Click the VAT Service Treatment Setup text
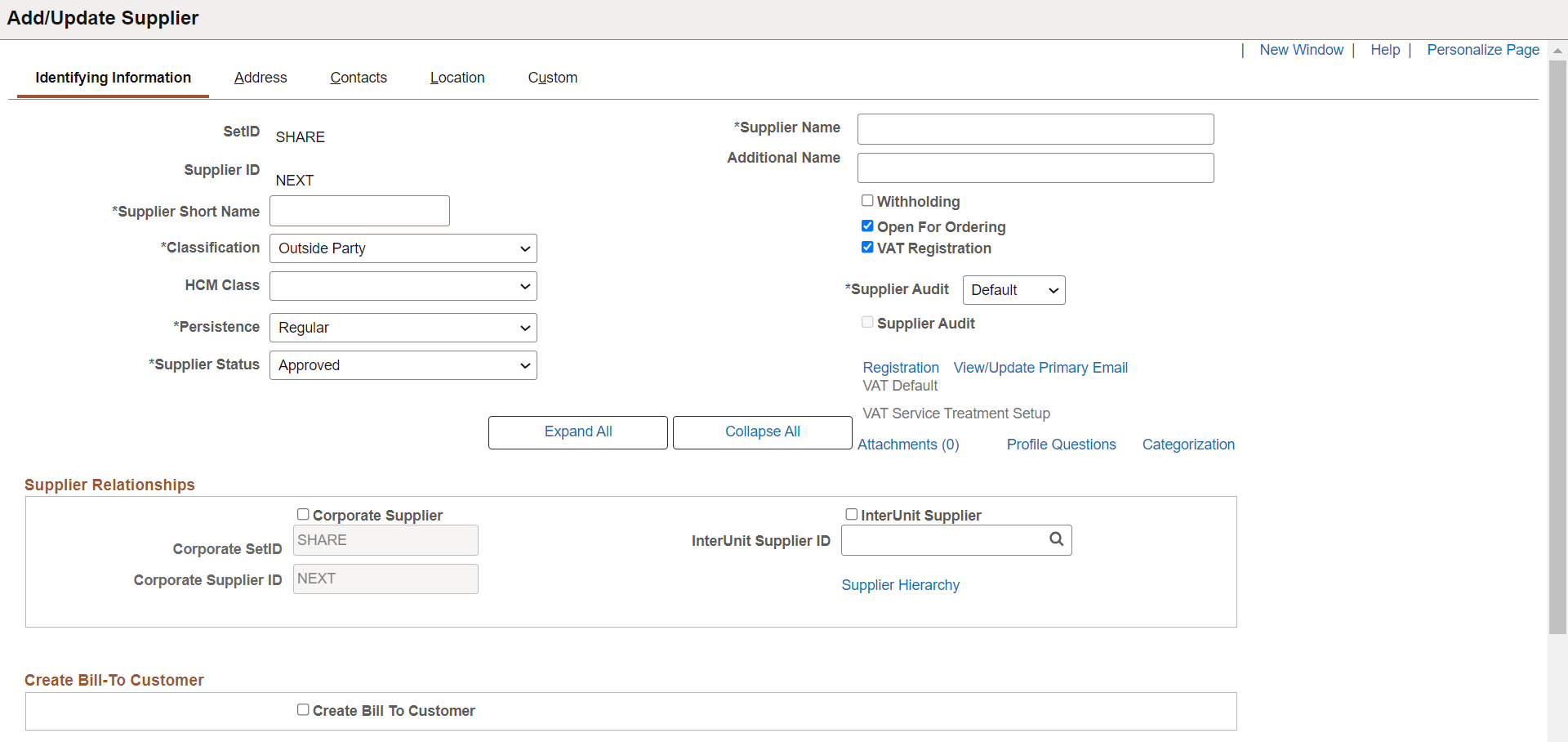 coord(956,413)
